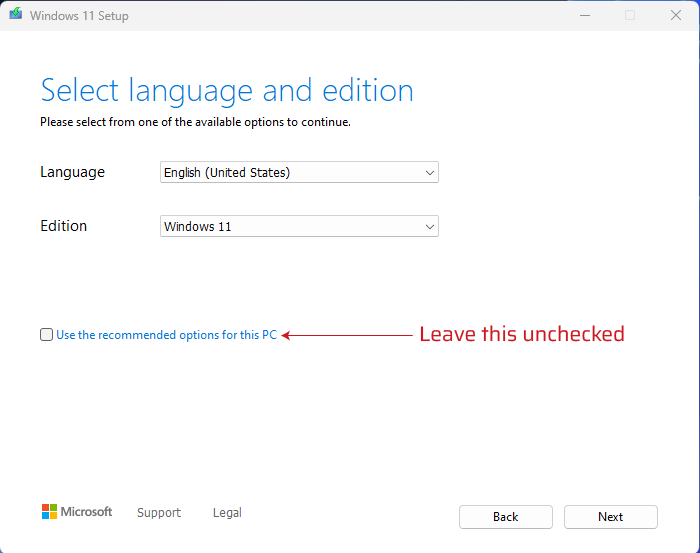The image size is (700, 553).
Task: Click the 'Select language and edition' heading
Action: tap(227, 91)
